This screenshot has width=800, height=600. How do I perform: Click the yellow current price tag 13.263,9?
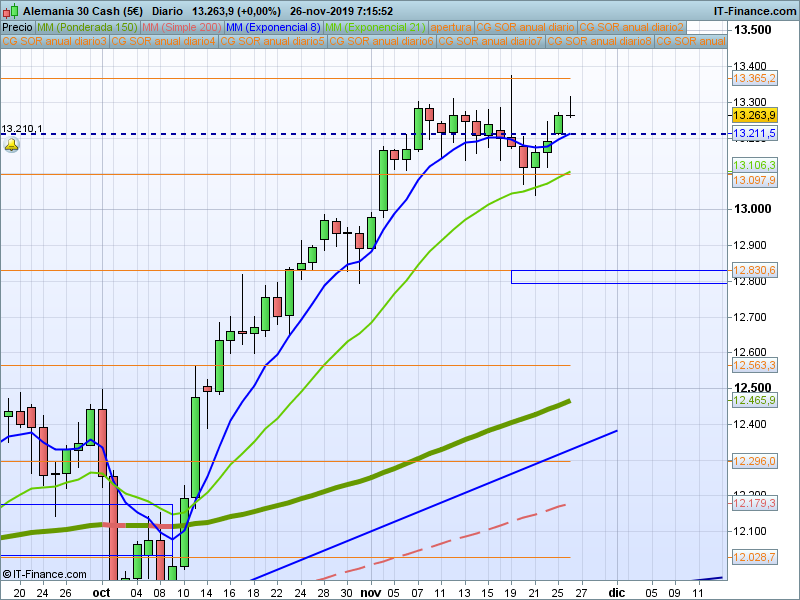[754, 115]
